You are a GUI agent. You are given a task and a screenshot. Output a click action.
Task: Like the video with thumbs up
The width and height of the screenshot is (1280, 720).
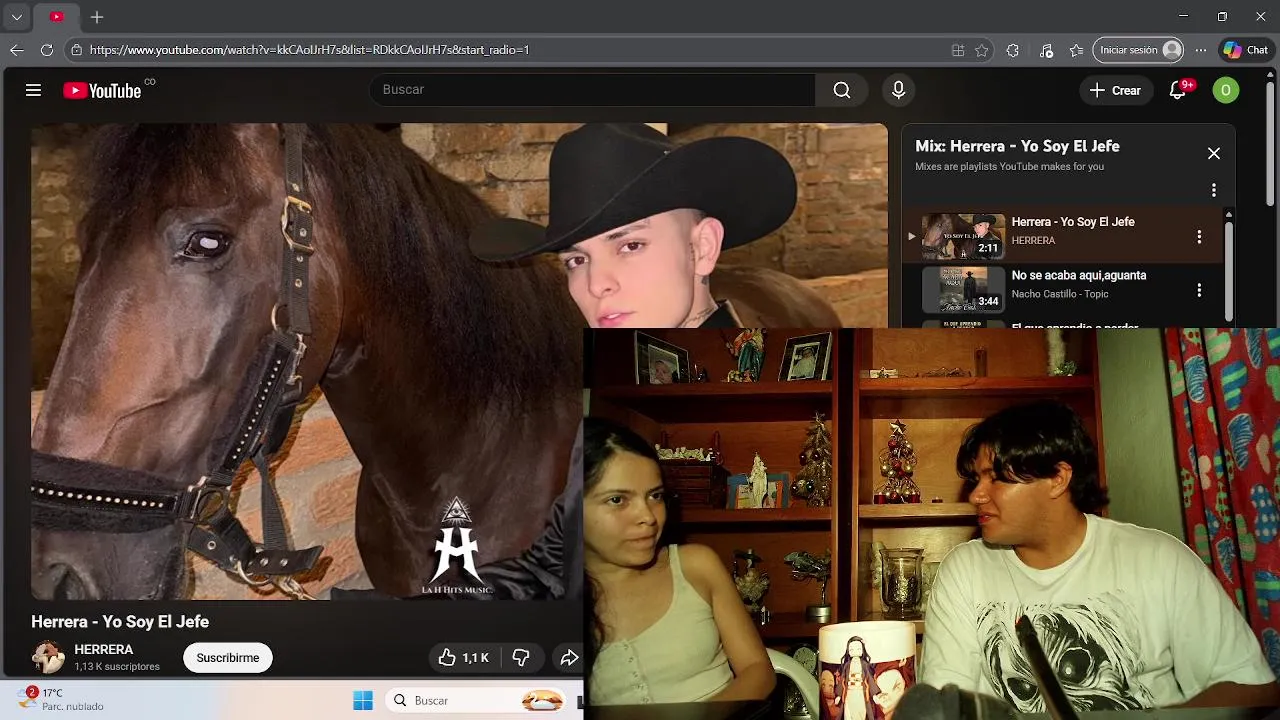463,658
